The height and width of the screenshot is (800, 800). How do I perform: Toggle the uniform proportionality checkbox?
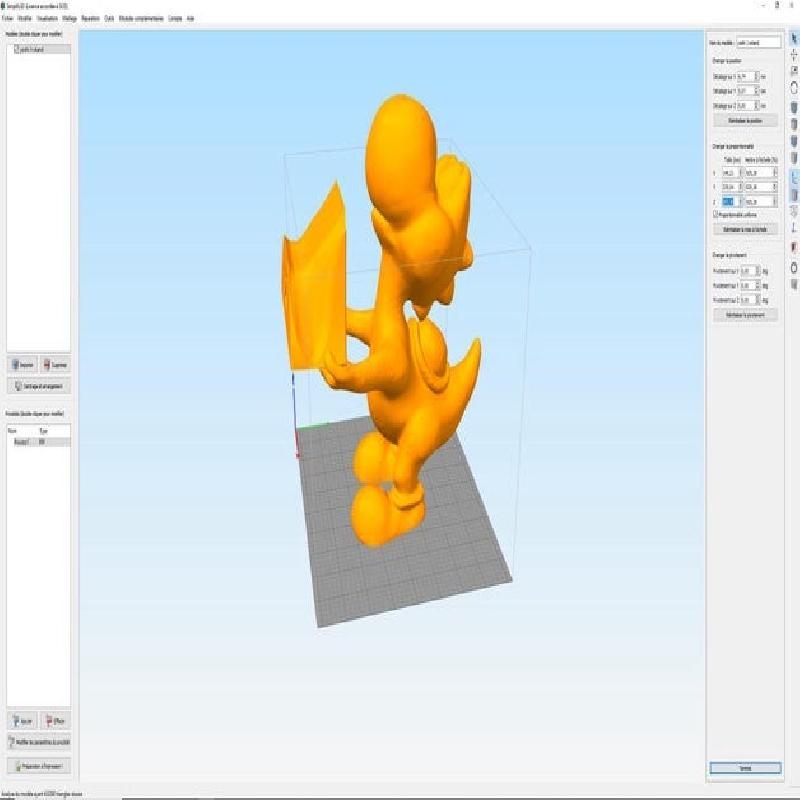pos(716,215)
